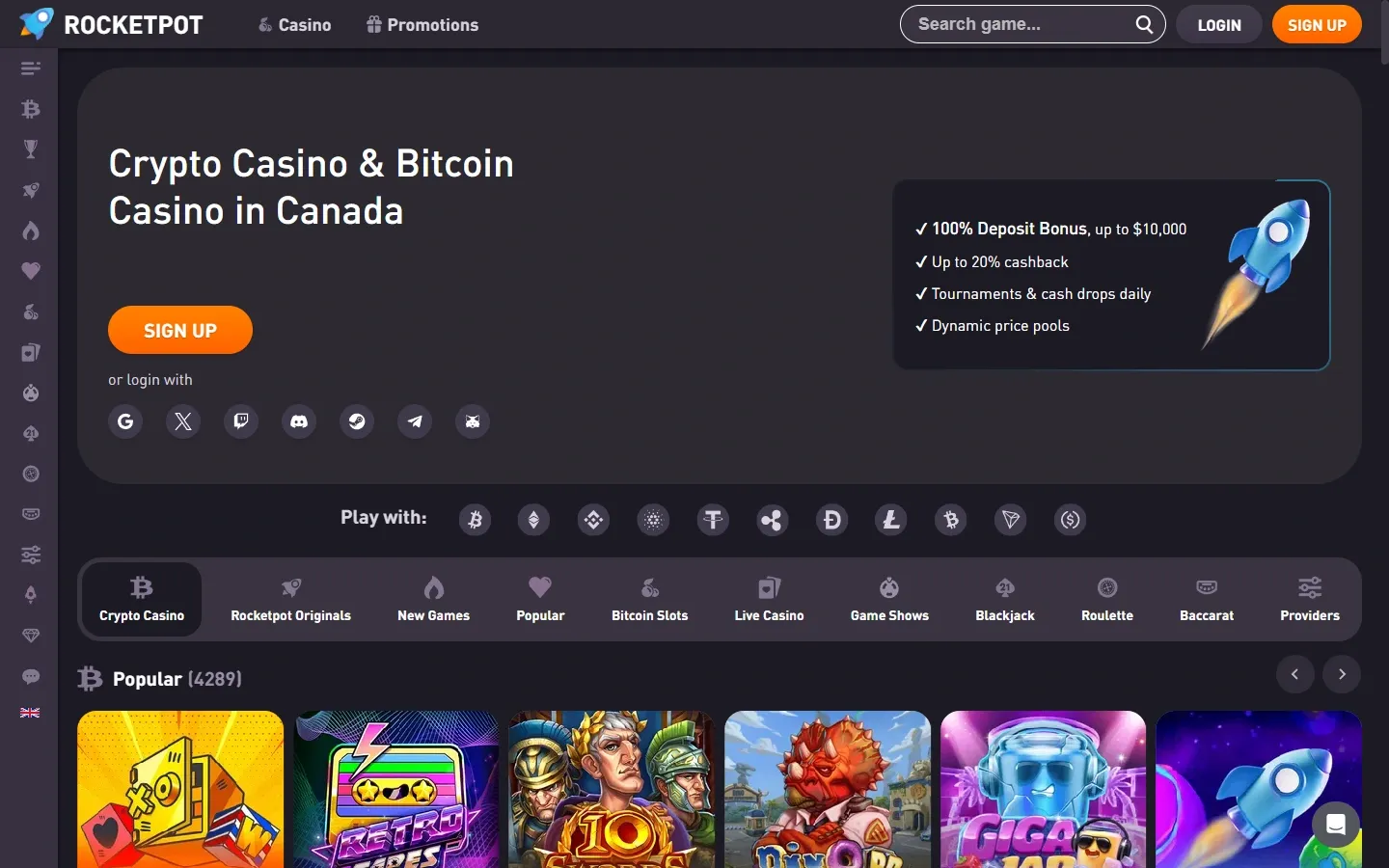Select Cardano coin in Play with row
Image resolution: width=1389 pixels, height=868 pixels.
653,521
